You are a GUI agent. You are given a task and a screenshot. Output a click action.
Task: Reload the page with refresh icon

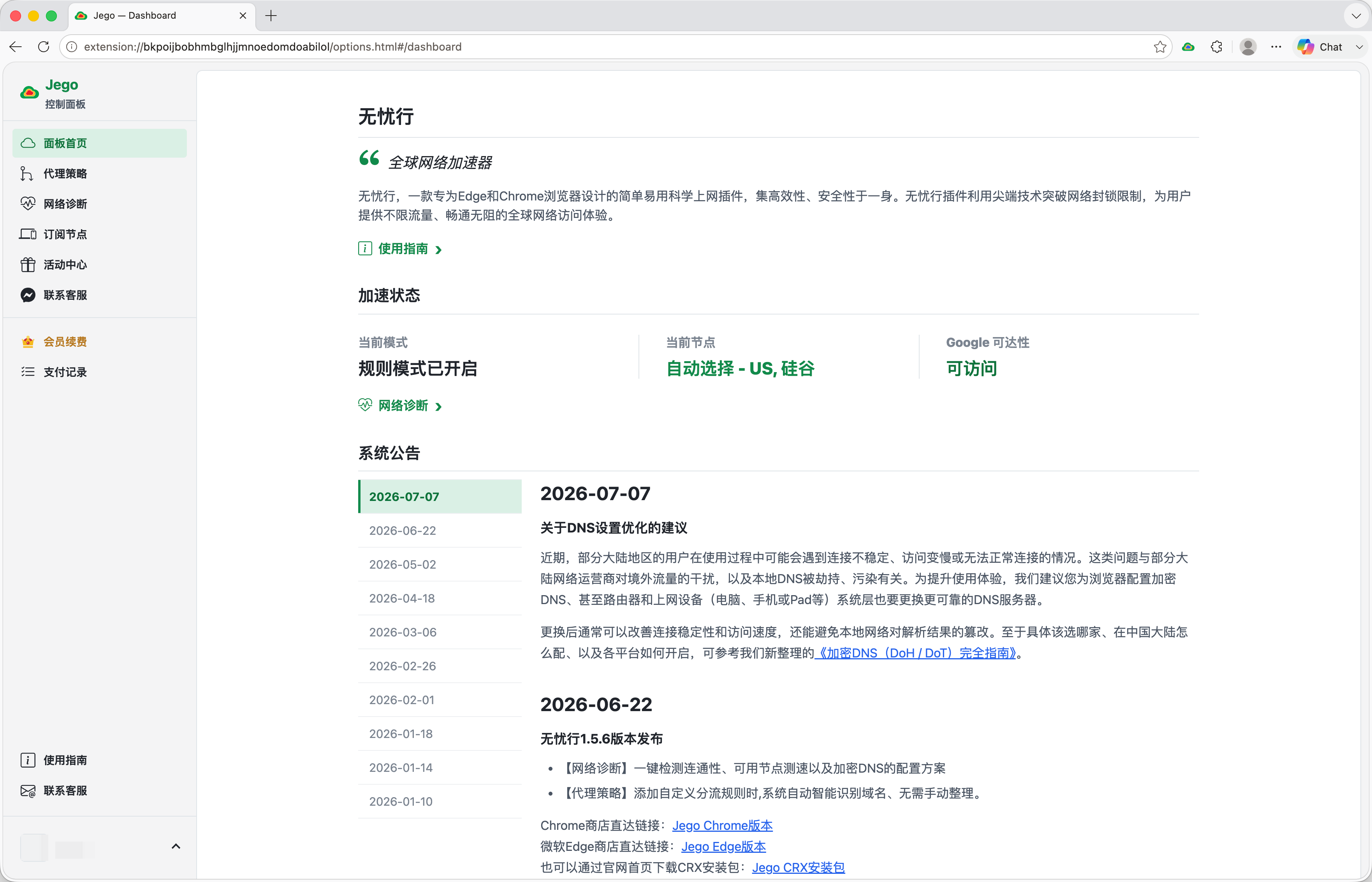click(44, 47)
